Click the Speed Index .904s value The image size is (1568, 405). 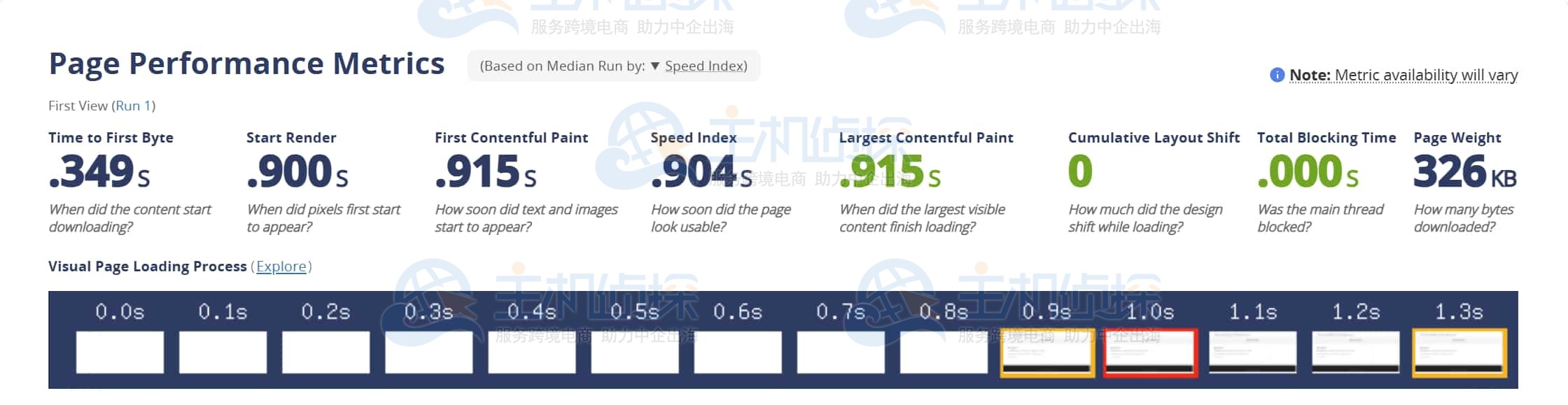click(701, 172)
